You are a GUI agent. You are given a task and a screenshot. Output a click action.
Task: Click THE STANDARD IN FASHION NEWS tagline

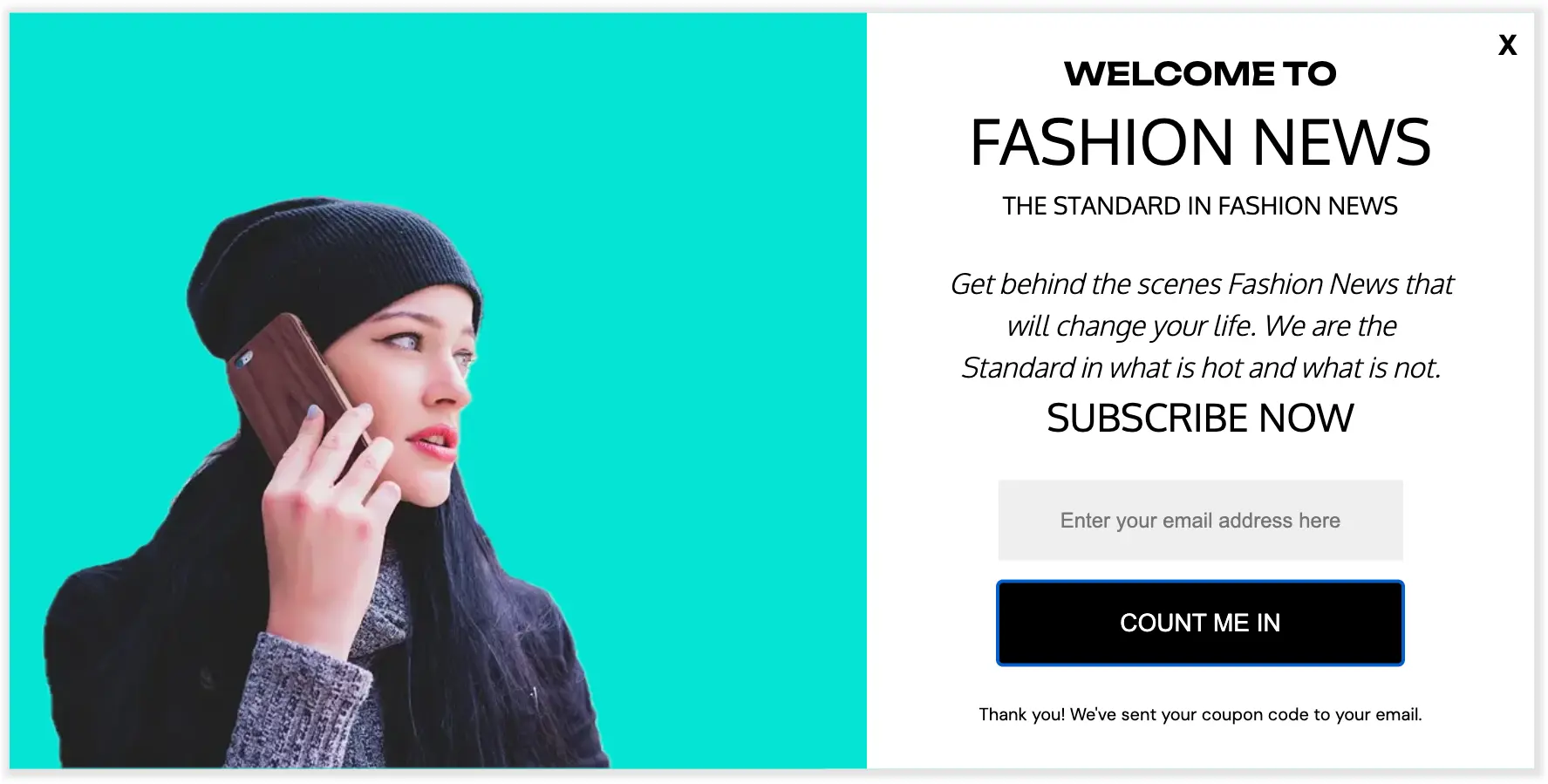(1200, 206)
